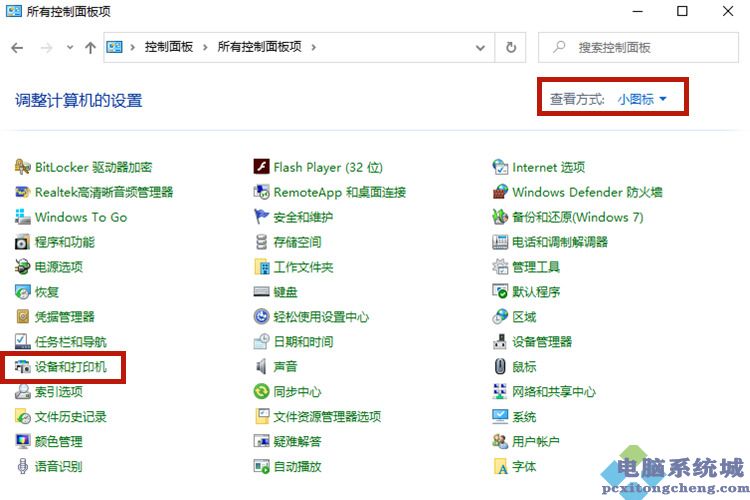Click the forward navigation arrow

46,47
